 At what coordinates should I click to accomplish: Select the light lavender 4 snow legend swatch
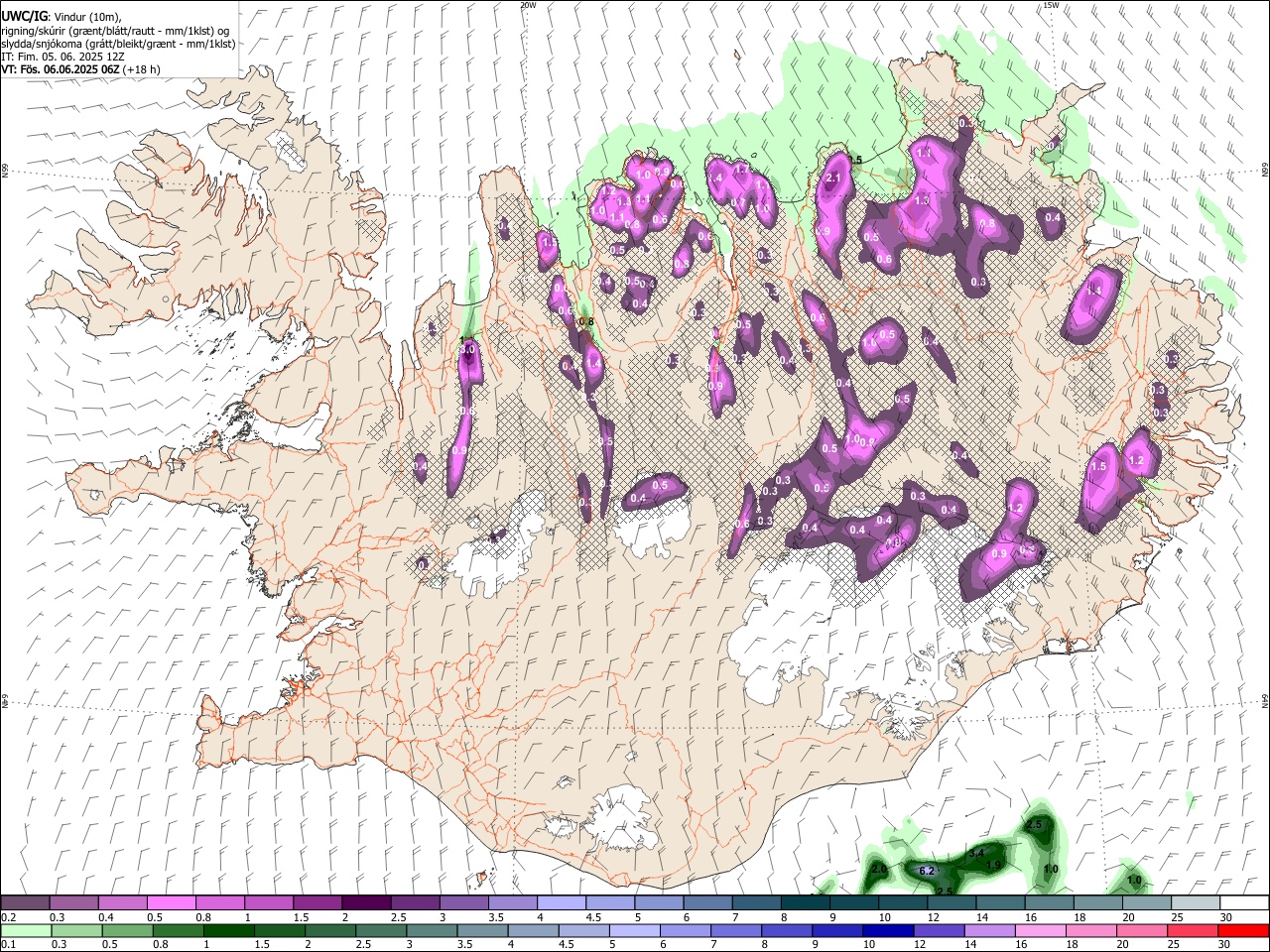[x=562, y=903]
